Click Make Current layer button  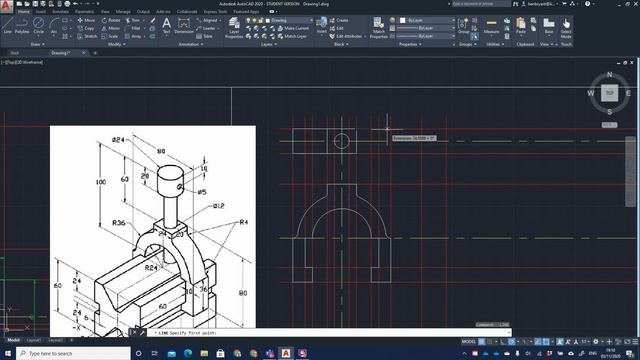pyautogui.click(x=293, y=28)
